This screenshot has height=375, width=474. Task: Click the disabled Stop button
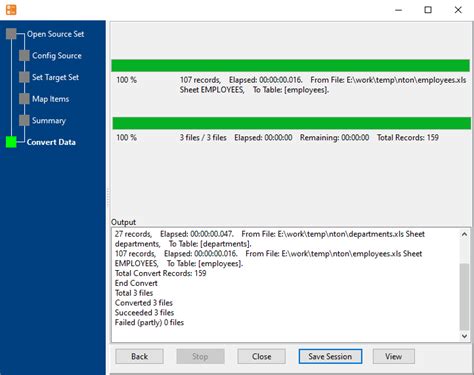tap(200, 357)
